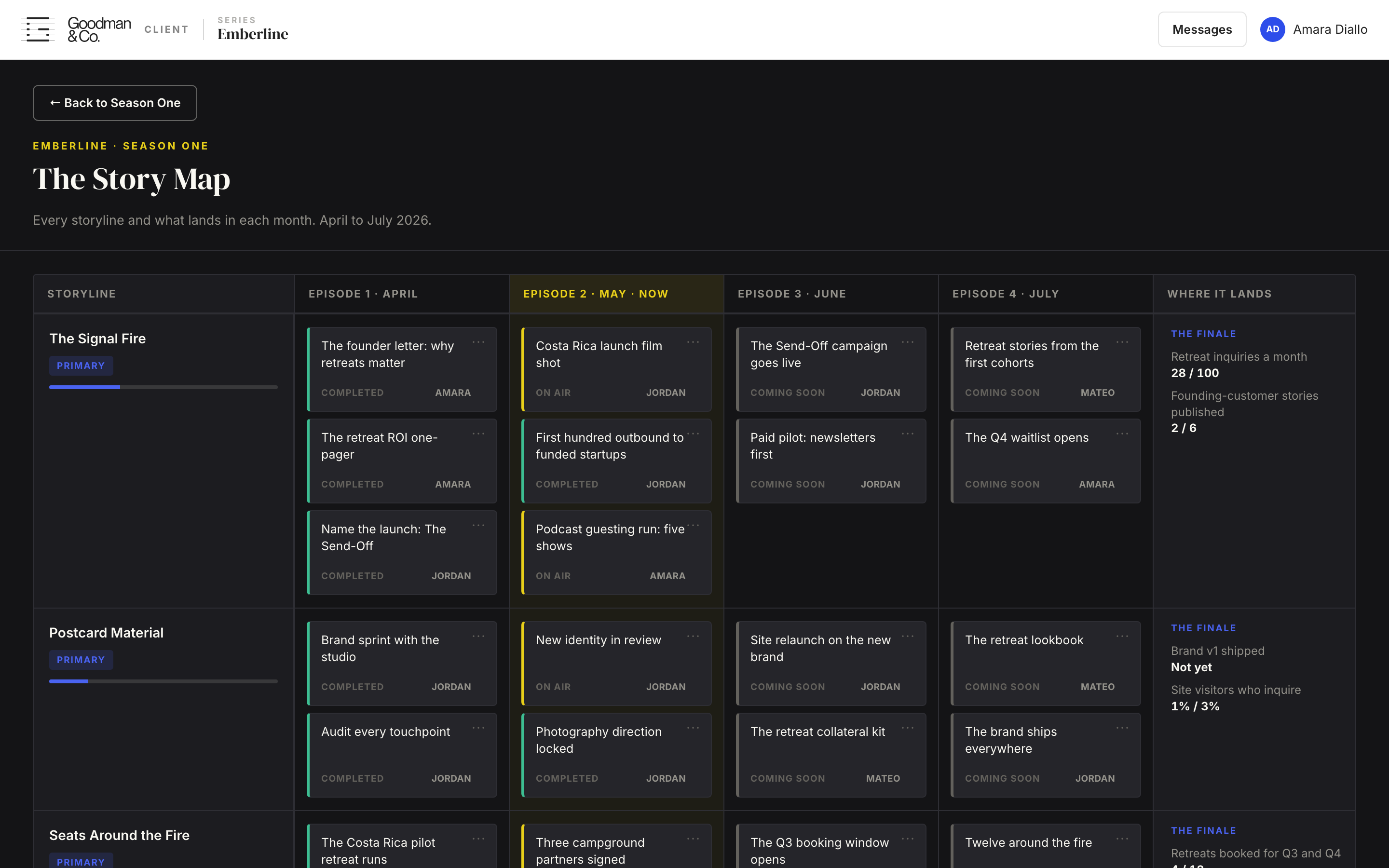Image resolution: width=1389 pixels, height=868 pixels.
Task: Click the Postcard Material storyline title
Action: pyautogui.click(x=106, y=633)
